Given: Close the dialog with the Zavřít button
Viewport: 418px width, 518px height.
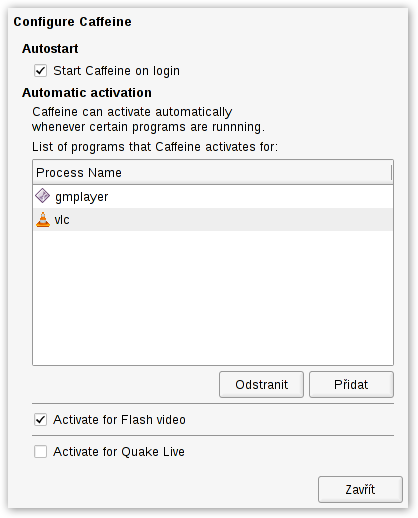Looking at the screenshot, I should [x=360, y=489].
